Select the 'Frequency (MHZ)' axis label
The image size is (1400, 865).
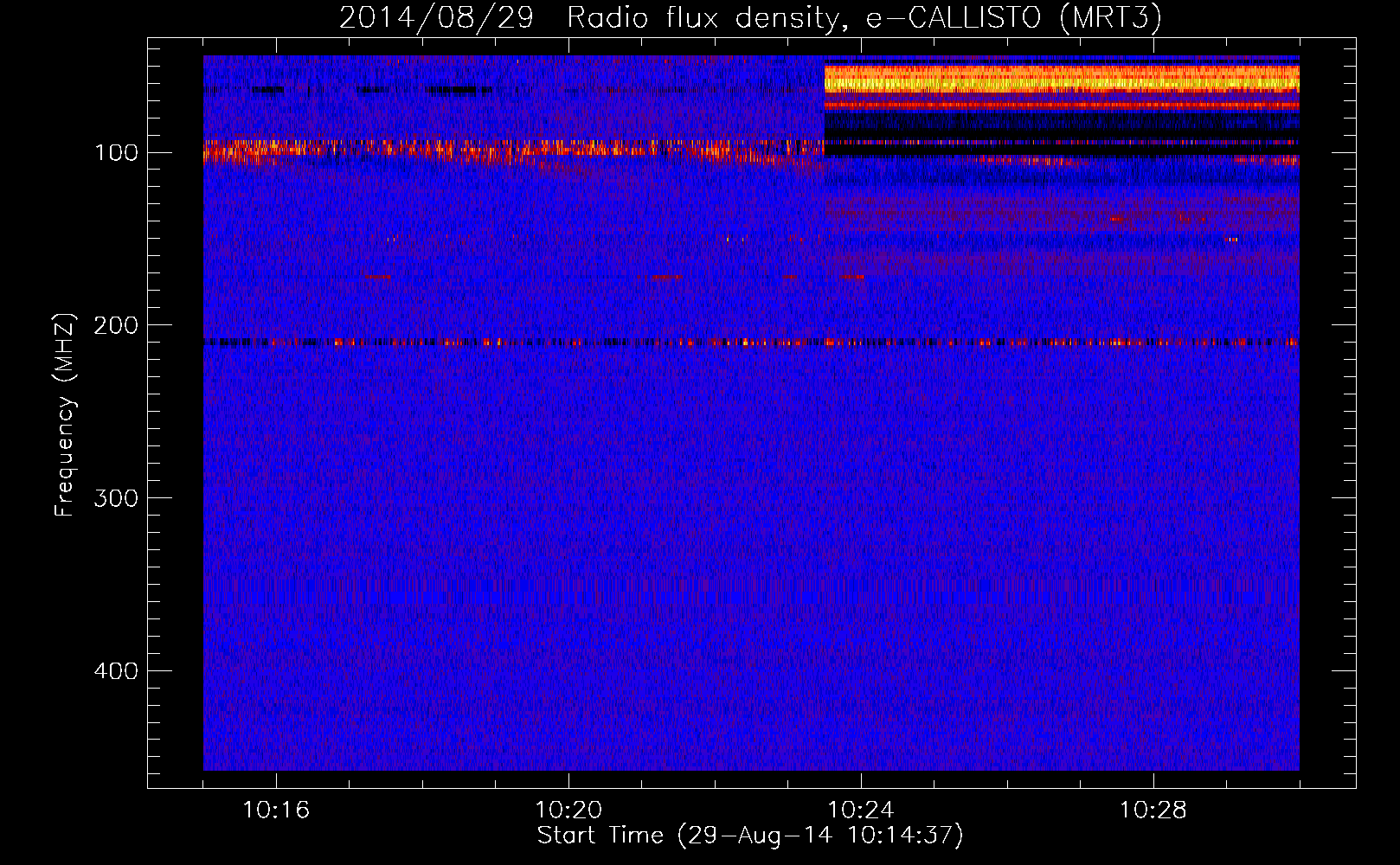(65, 415)
